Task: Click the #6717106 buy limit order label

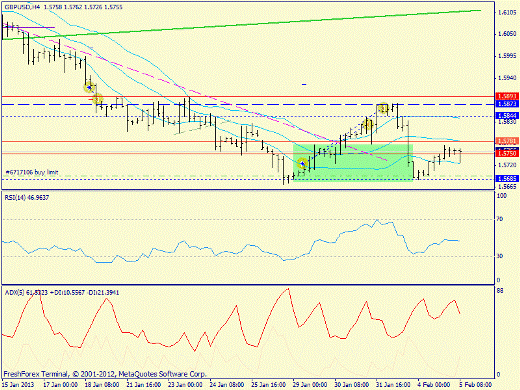Action: (x=32, y=172)
